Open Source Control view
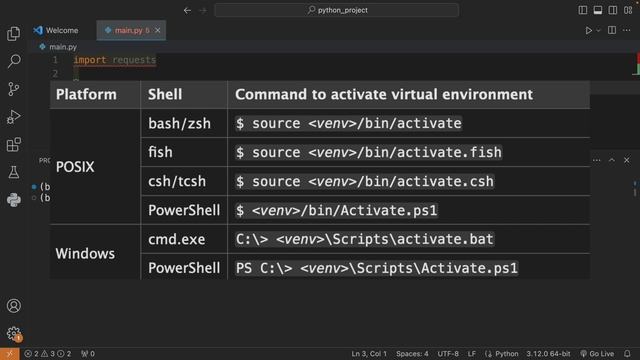The height and width of the screenshot is (360, 640). coord(13,89)
